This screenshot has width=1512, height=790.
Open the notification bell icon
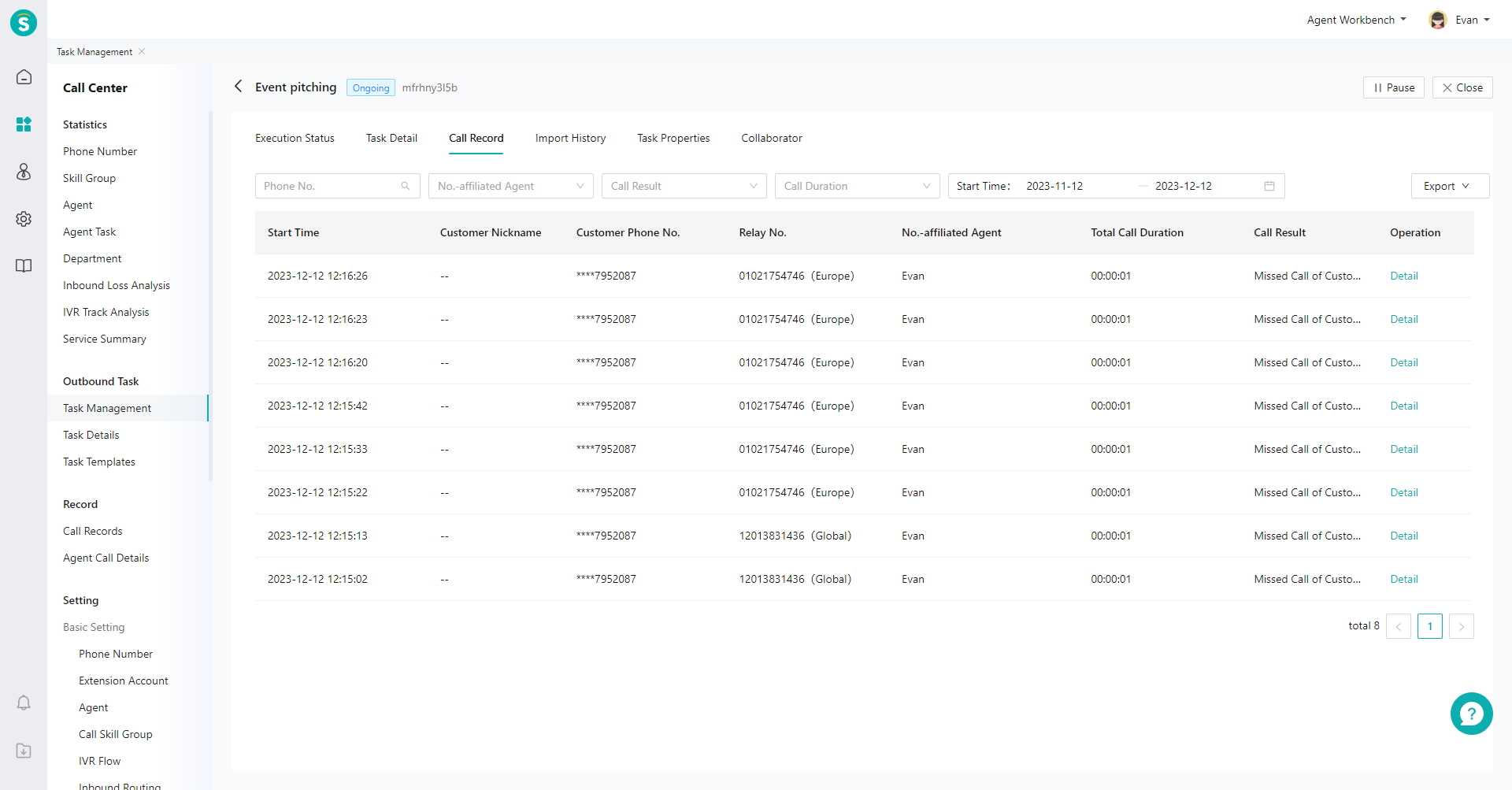tap(24, 703)
